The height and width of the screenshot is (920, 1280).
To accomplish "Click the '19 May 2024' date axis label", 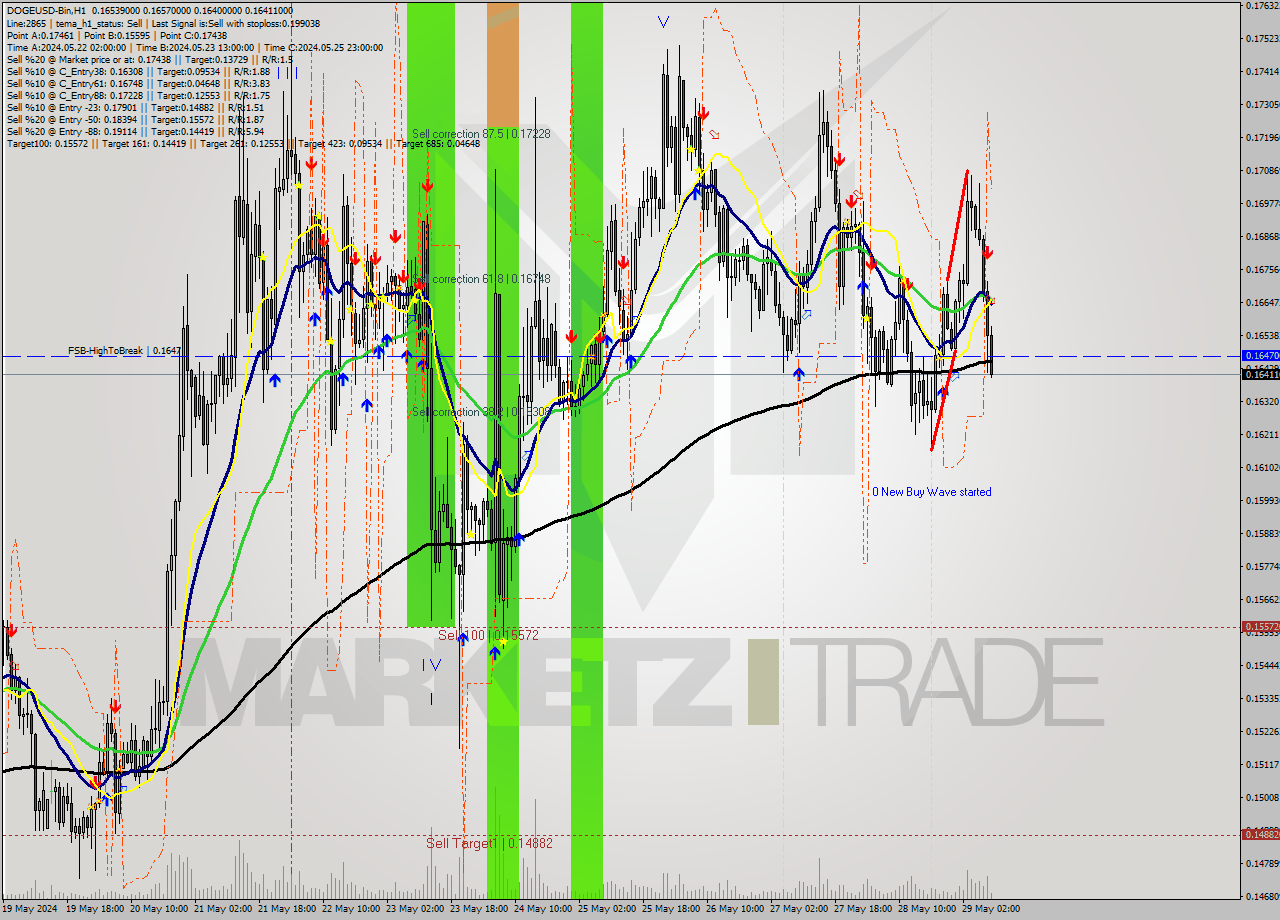I will pos(31,909).
